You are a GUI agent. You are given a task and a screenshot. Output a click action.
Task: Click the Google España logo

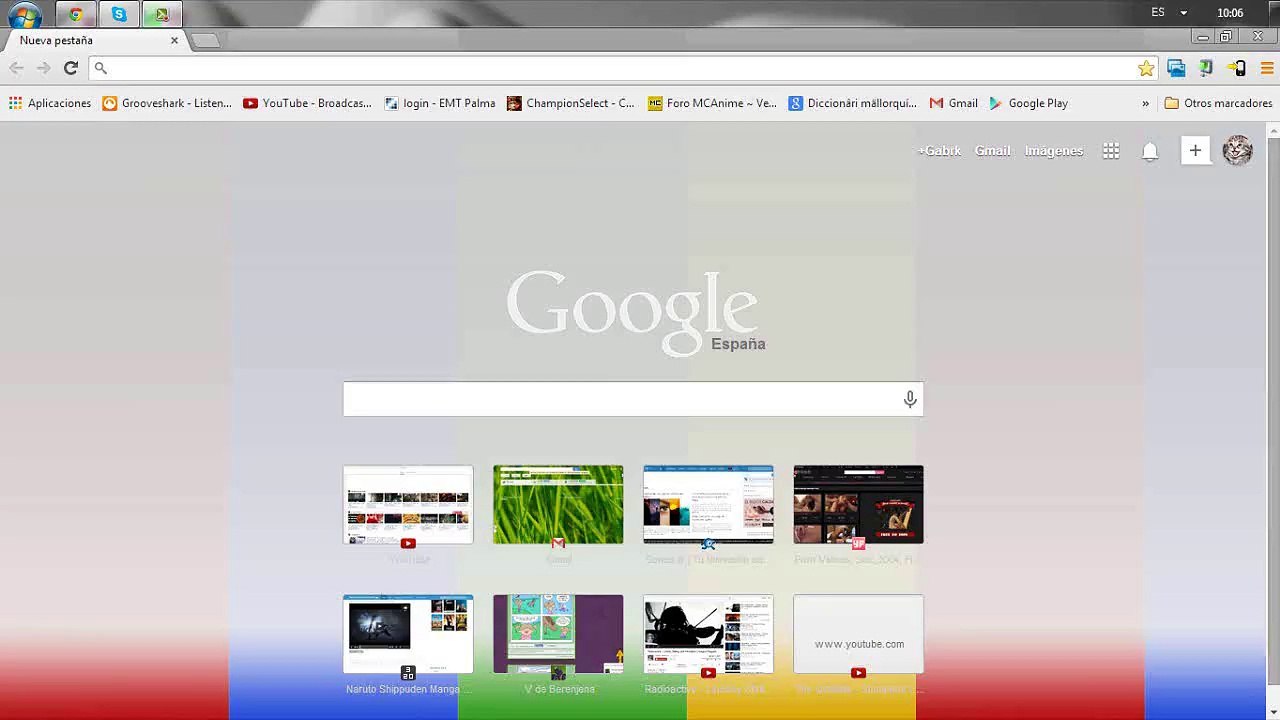(x=635, y=312)
